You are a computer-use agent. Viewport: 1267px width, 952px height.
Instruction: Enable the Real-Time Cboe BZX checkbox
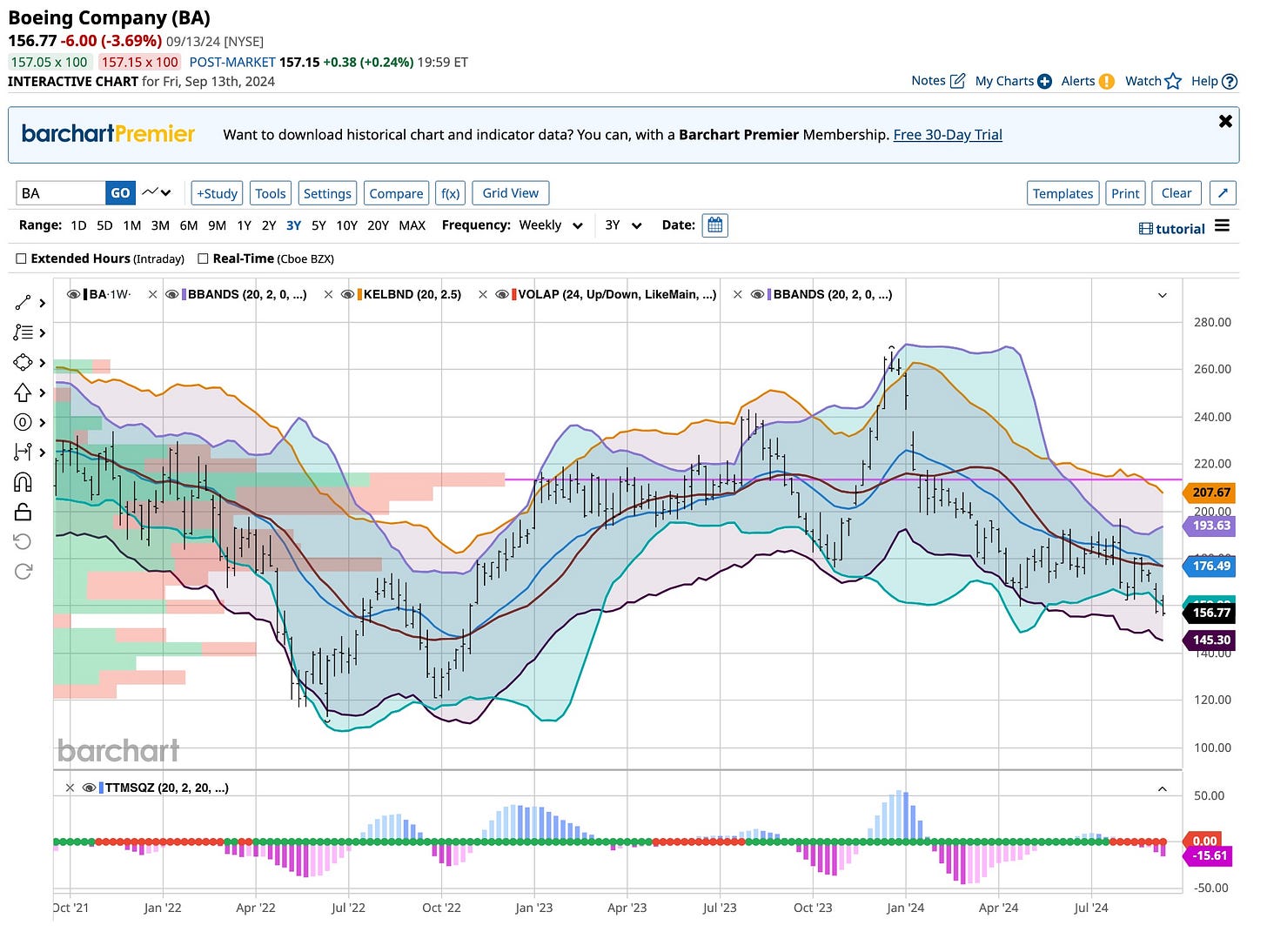pos(203,258)
